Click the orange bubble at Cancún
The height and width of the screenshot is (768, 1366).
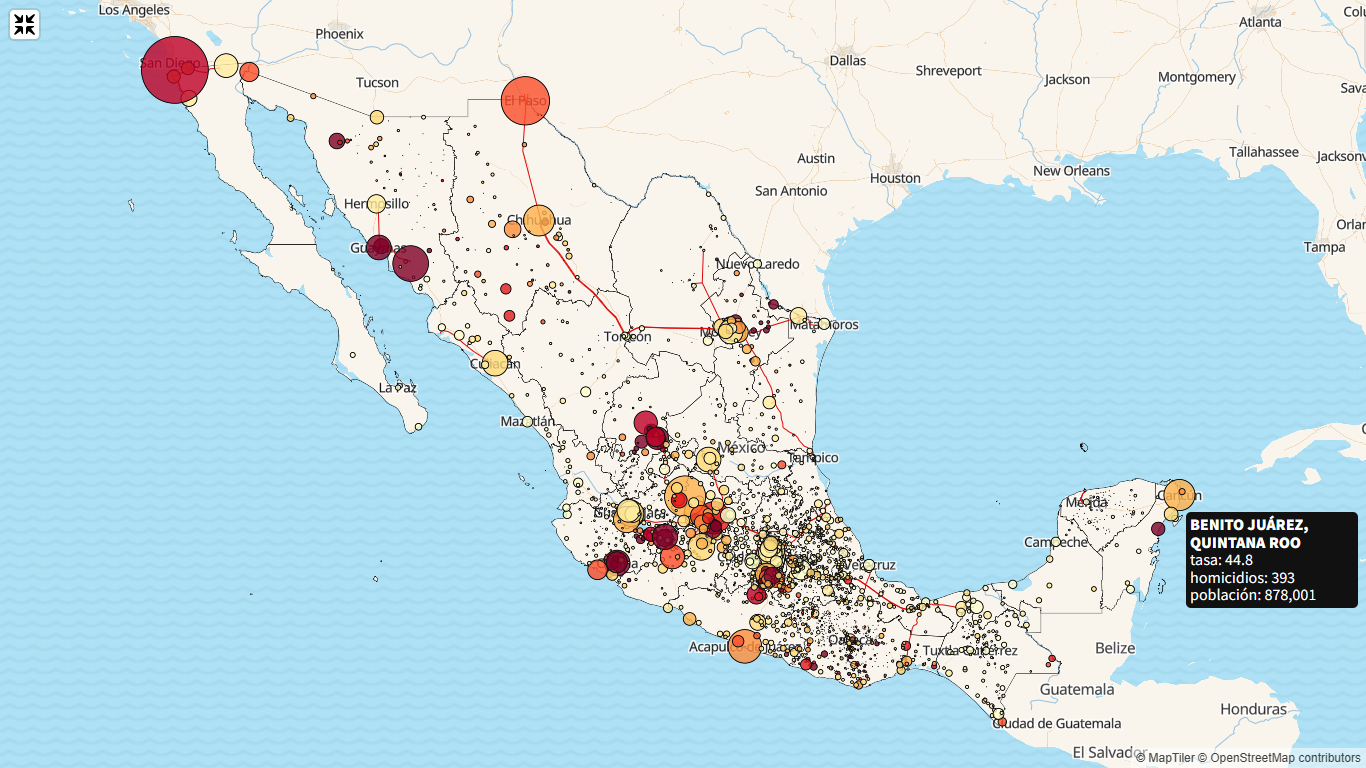(1180, 494)
